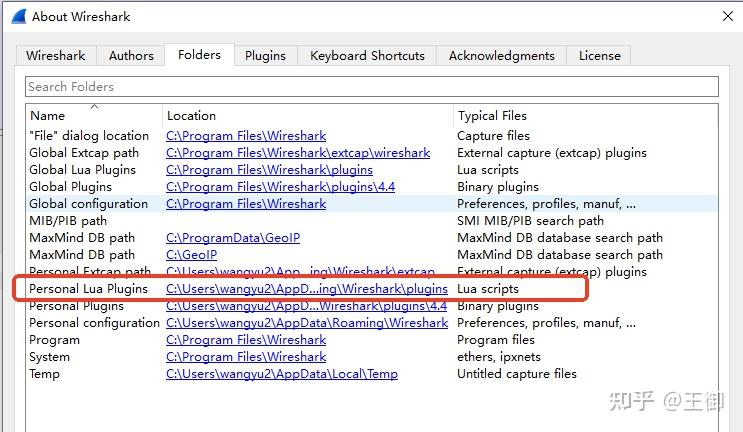Sort by the Typical Files column header
Image resolution: width=743 pixels, height=432 pixels.
(x=492, y=116)
